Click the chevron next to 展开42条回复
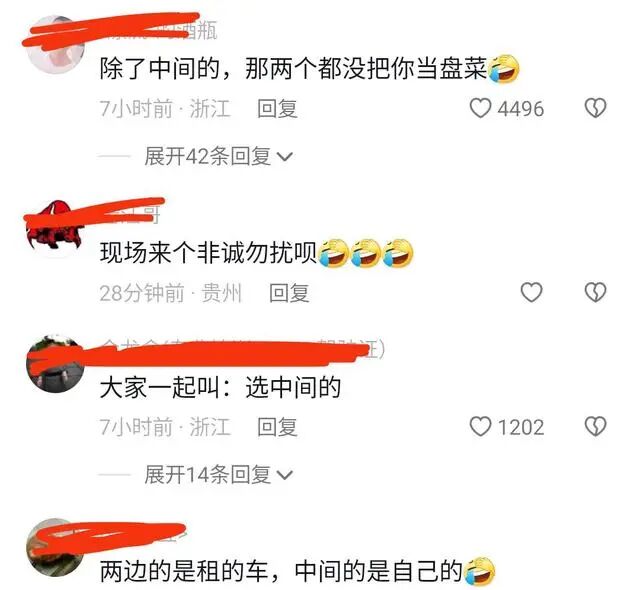The height and width of the screenshot is (590, 640). pyautogui.click(x=284, y=157)
